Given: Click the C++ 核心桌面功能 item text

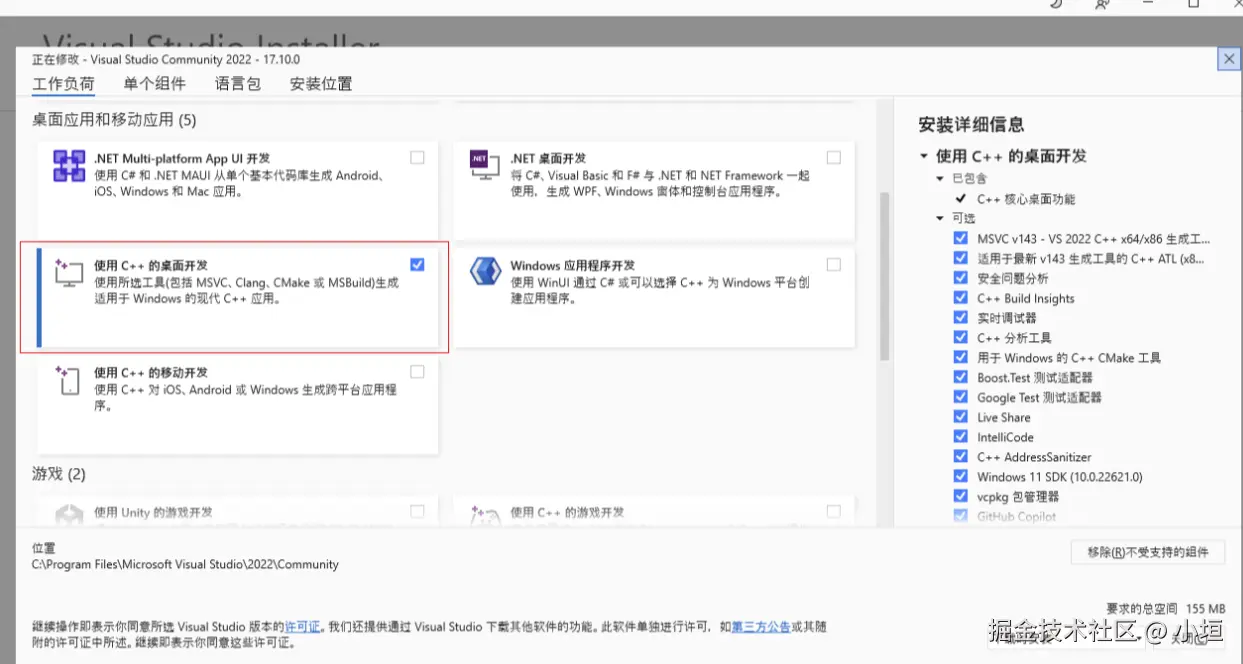Looking at the screenshot, I should (1026, 199).
